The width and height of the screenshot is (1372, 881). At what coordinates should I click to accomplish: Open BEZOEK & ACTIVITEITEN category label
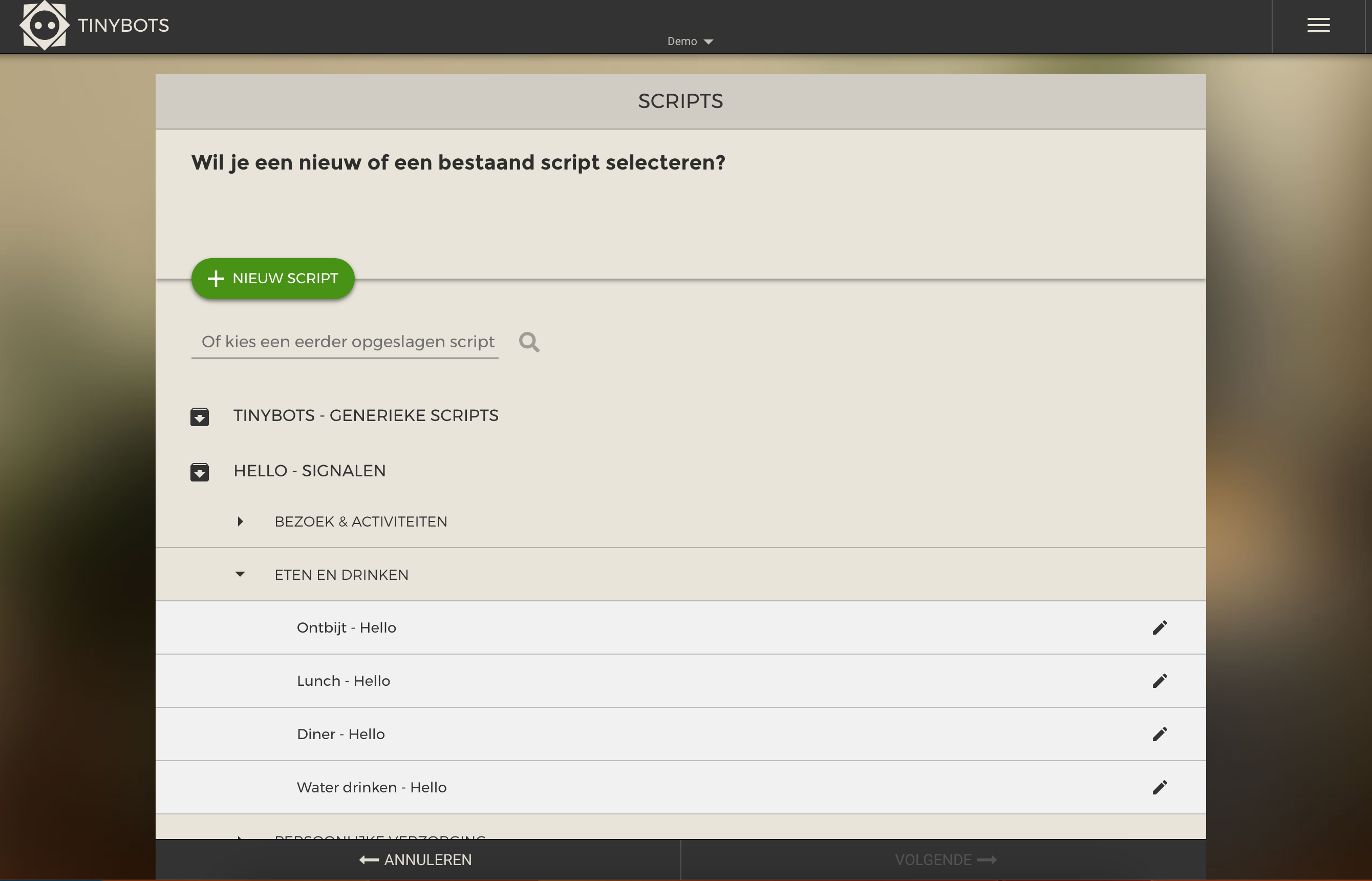click(361, 522)
